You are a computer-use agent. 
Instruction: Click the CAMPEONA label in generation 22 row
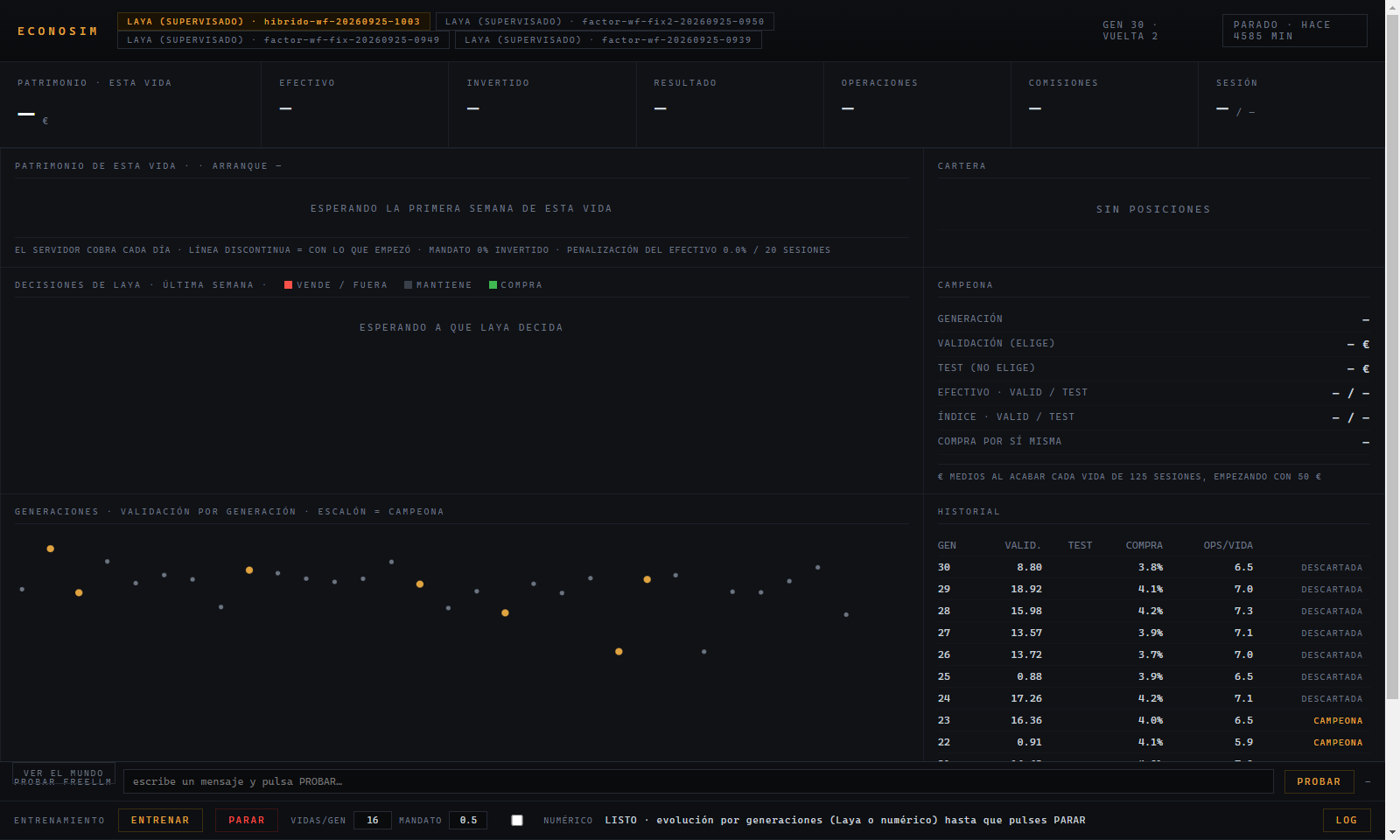click(x=1338, y=743)
